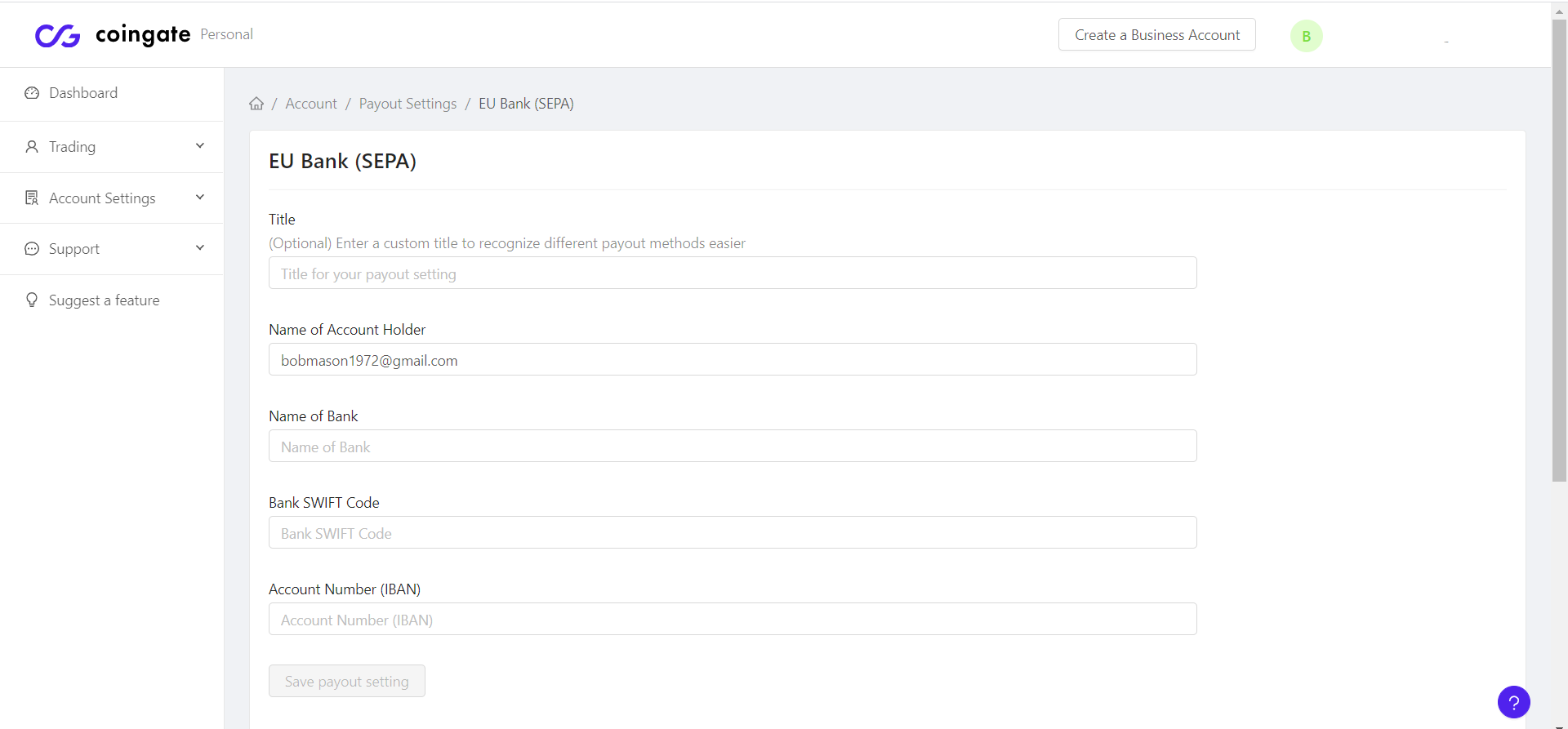Select Account Settings in sidebar
Image resolution: width=1568 pixels, height=729 pixels.
click(112, 198)
